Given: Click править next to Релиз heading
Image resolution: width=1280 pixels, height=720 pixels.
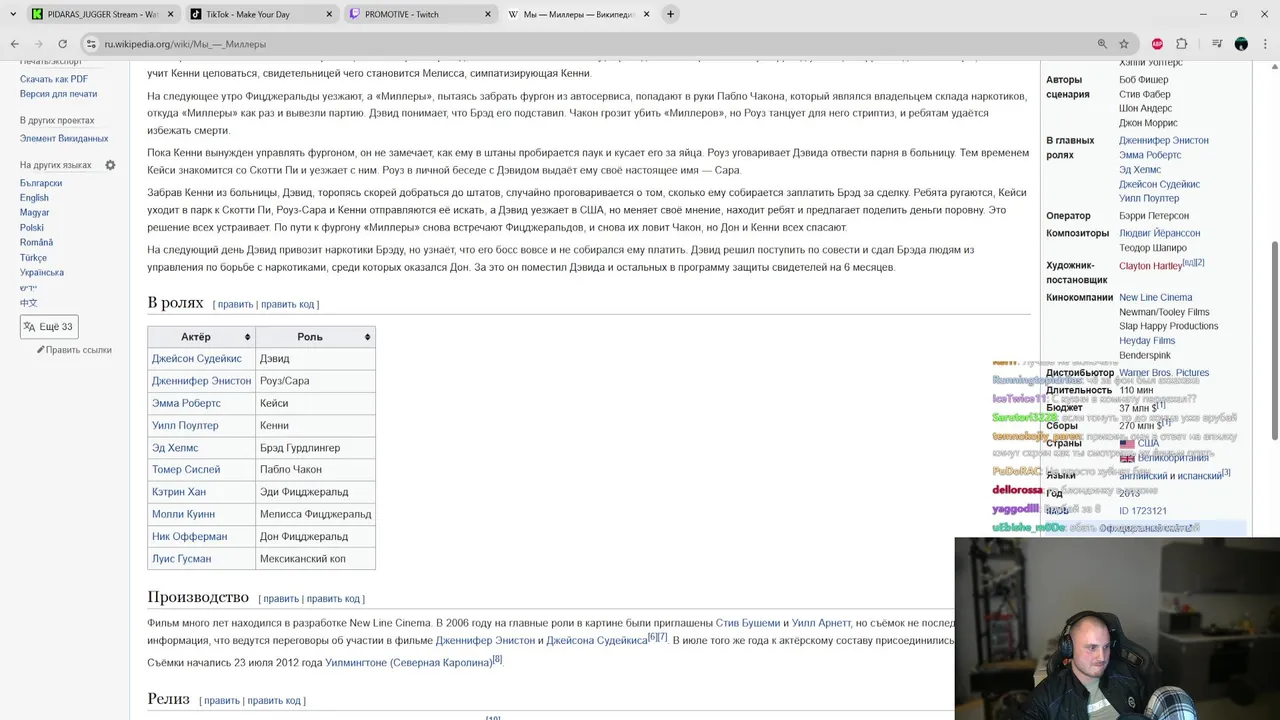Looking at the screenshot, I should pyautogui.click(x=222, y=701).
